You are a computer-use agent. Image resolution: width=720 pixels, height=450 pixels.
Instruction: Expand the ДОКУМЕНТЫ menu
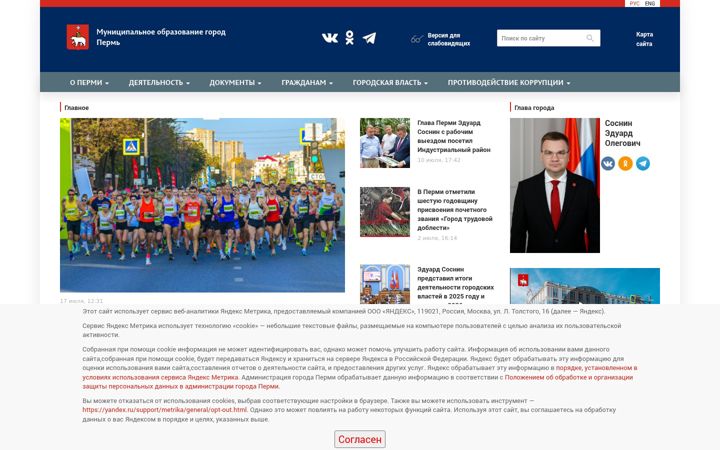(x=235, y=83)
